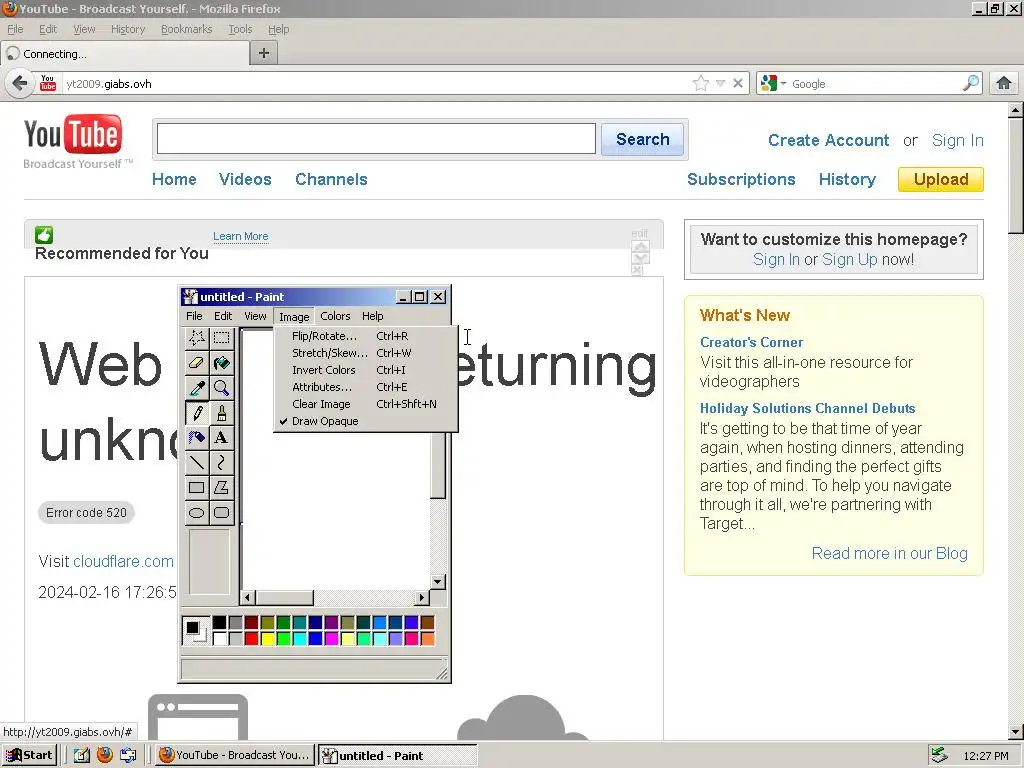Click Paint canvas scroll down arrow
The height and width of the screenshot is (768, 1024).
point(438,581)
